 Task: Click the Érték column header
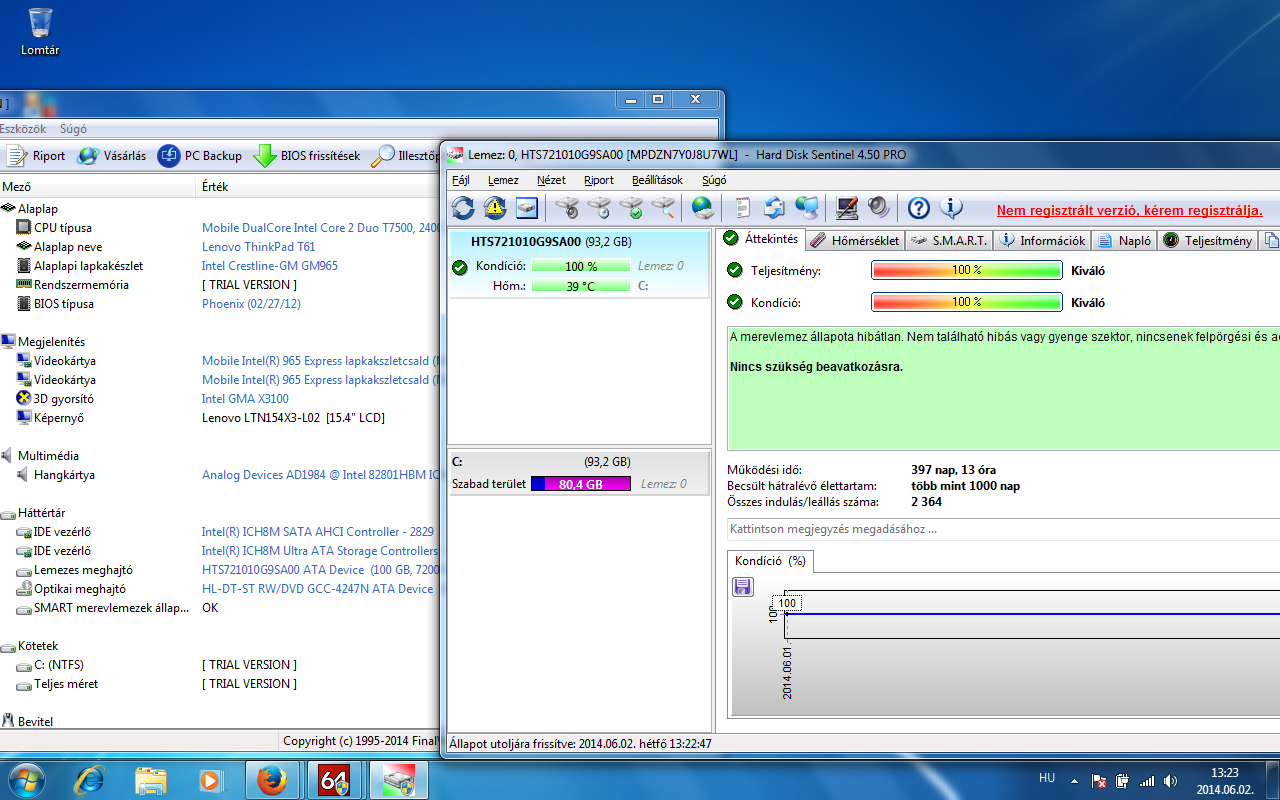click(318, 187)
